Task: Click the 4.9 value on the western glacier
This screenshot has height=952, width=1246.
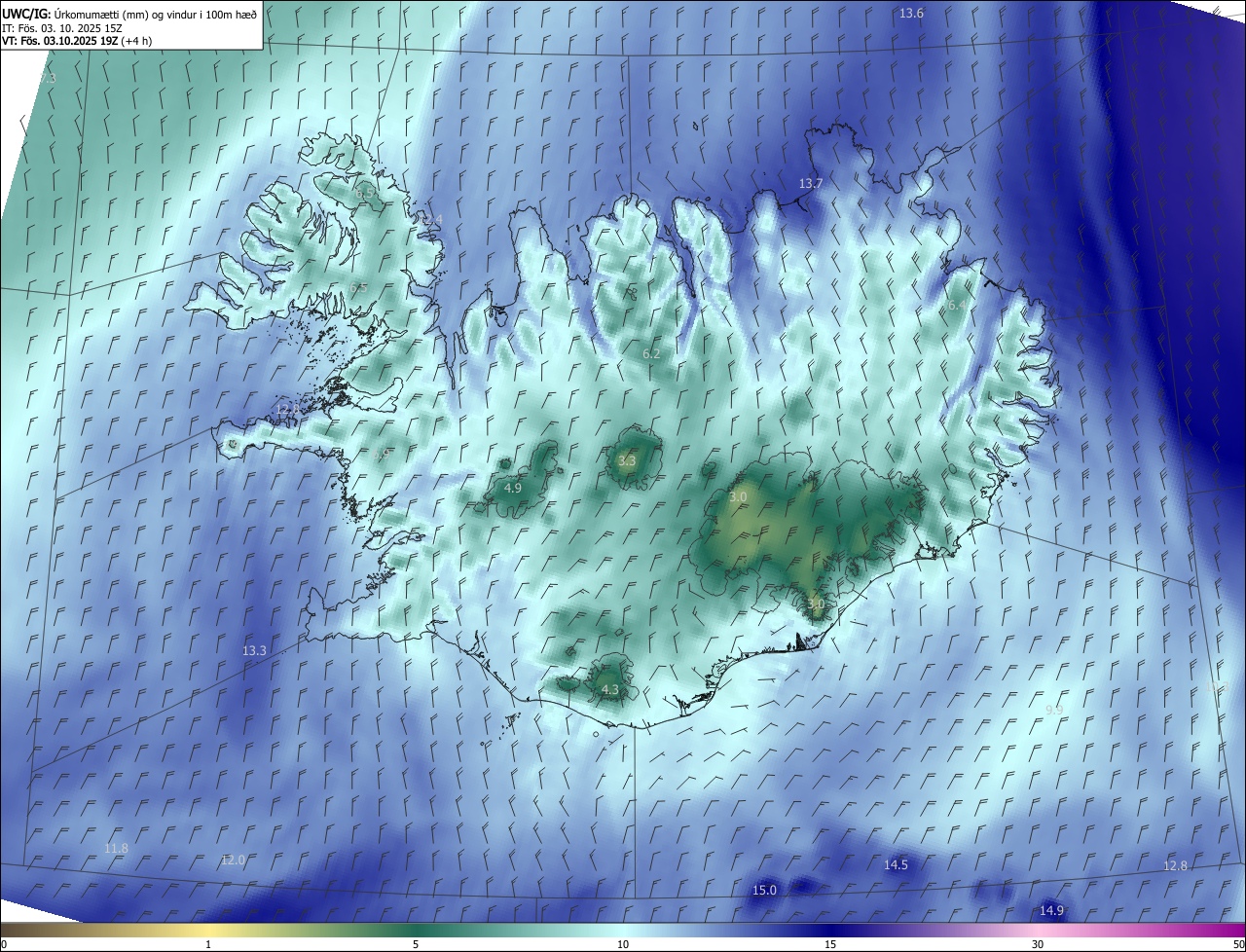Action: click(x=513, y=488)
